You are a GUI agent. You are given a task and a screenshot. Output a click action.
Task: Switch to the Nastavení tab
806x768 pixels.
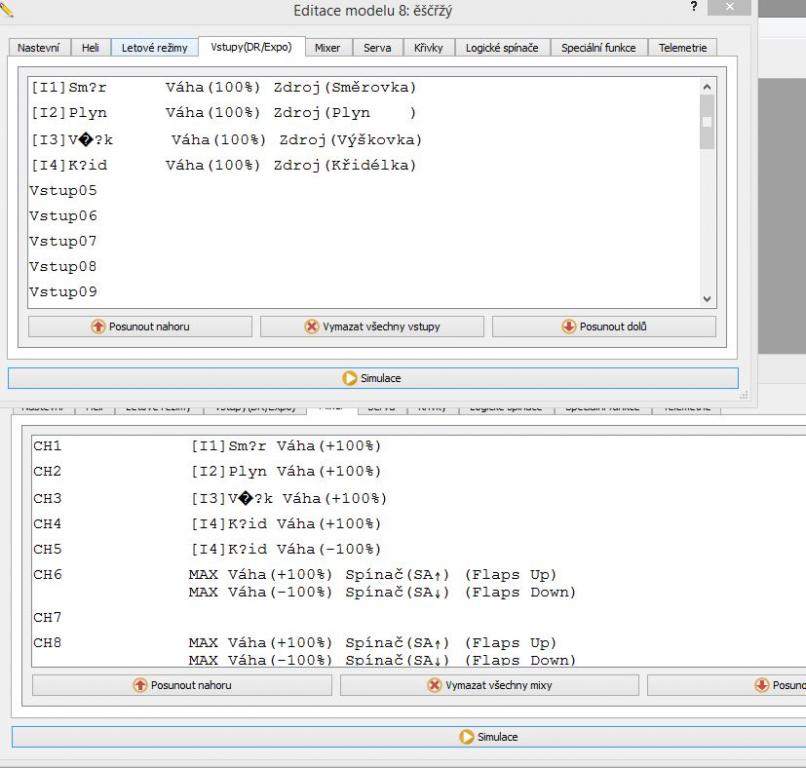(x=39, y=48)
